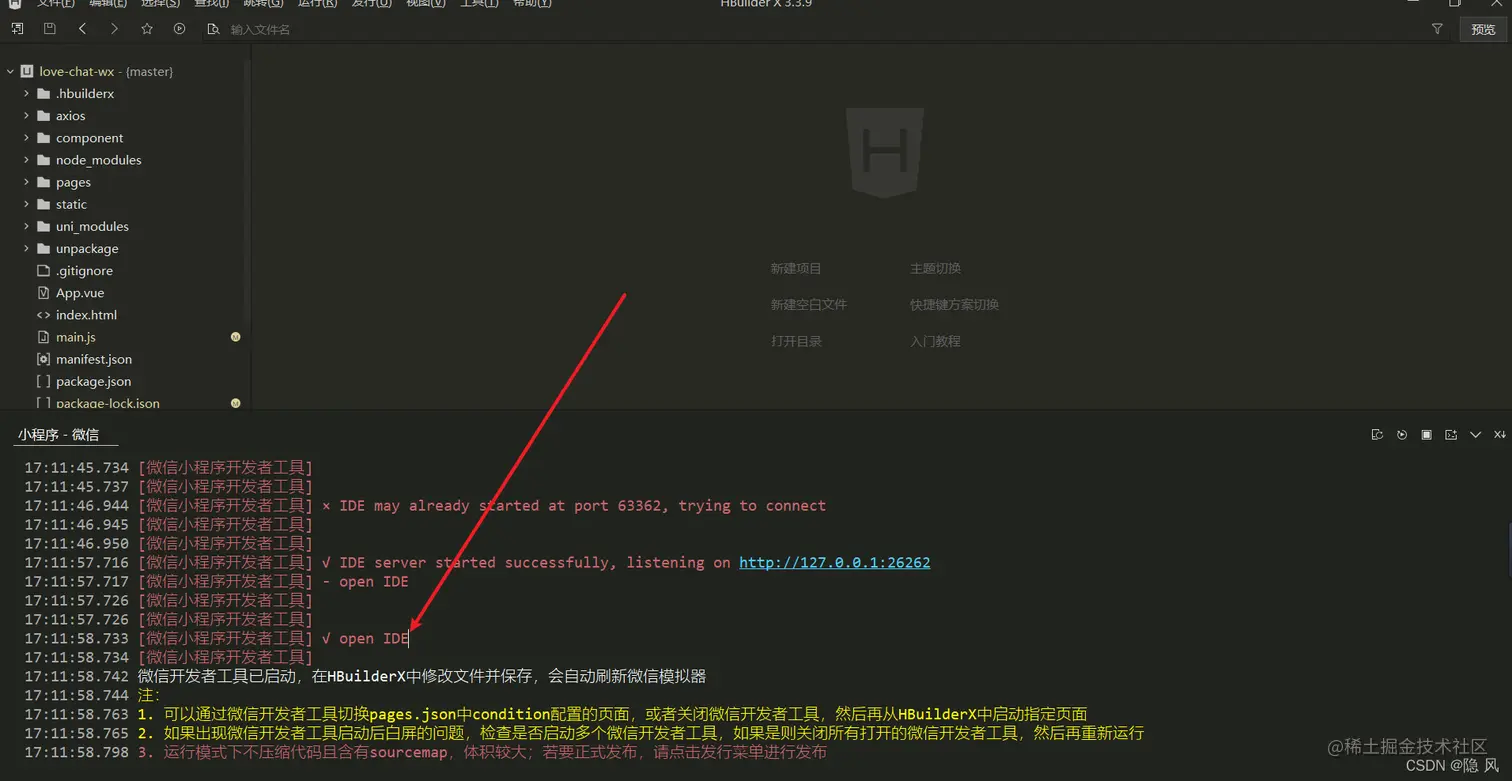
Task: Open the 编辑(E) menu
Action: [x=108, y=3]
